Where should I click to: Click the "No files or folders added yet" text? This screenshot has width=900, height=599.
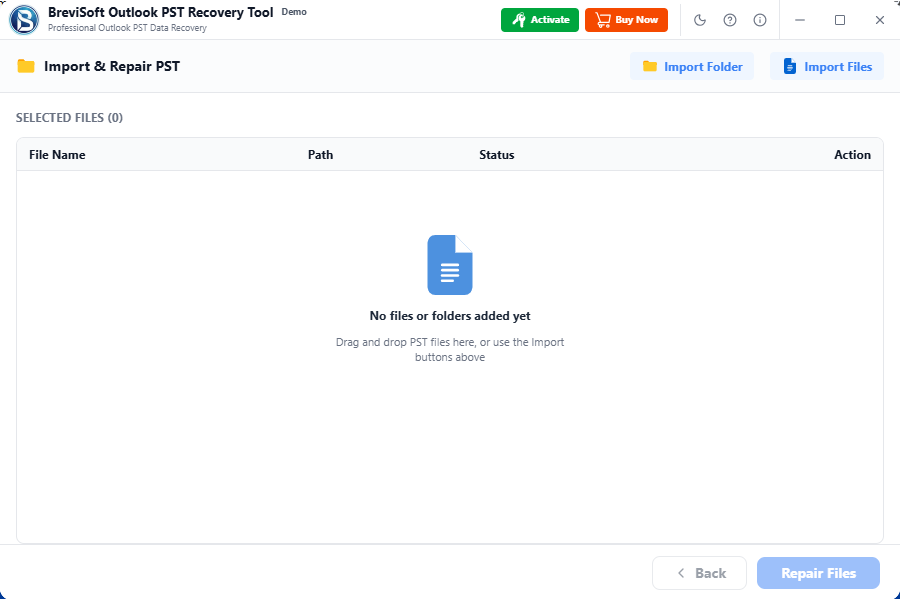(x=450, y=316)
